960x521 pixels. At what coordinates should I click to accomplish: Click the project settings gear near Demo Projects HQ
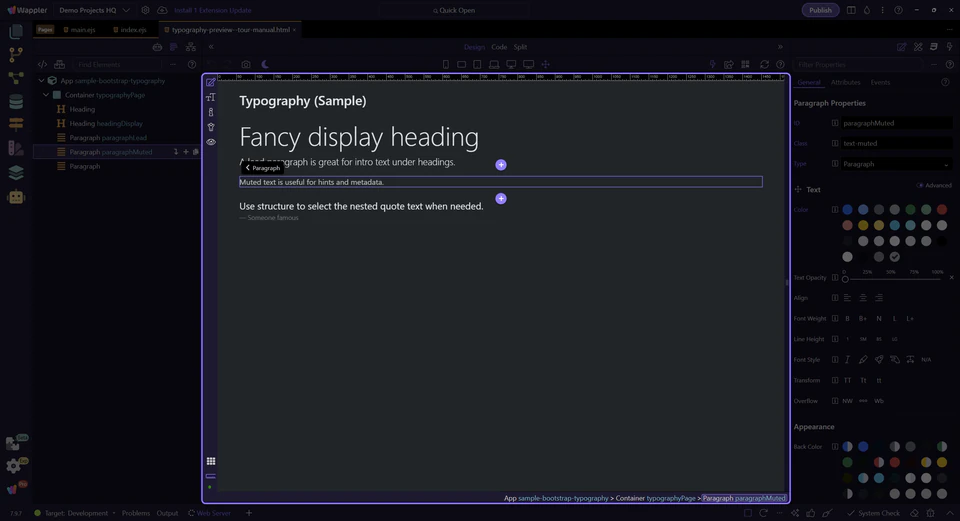coord(145,10)
